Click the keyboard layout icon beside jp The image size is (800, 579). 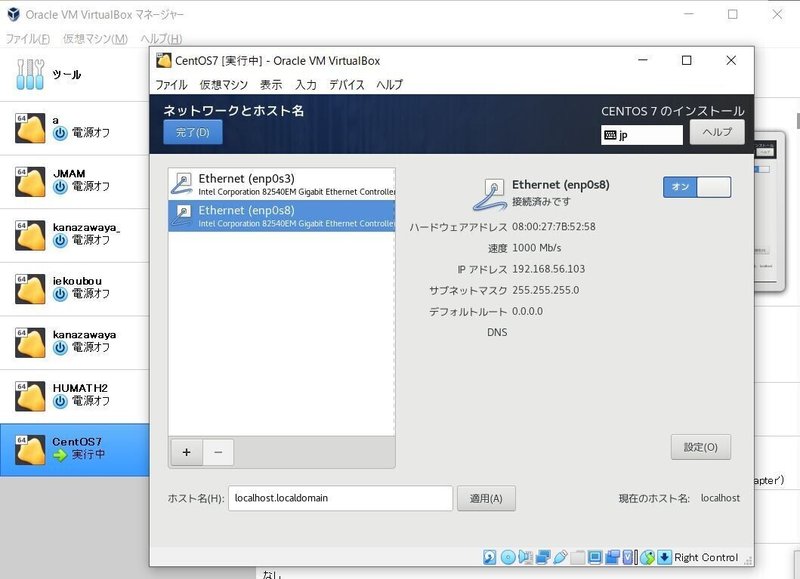(610, 135)
